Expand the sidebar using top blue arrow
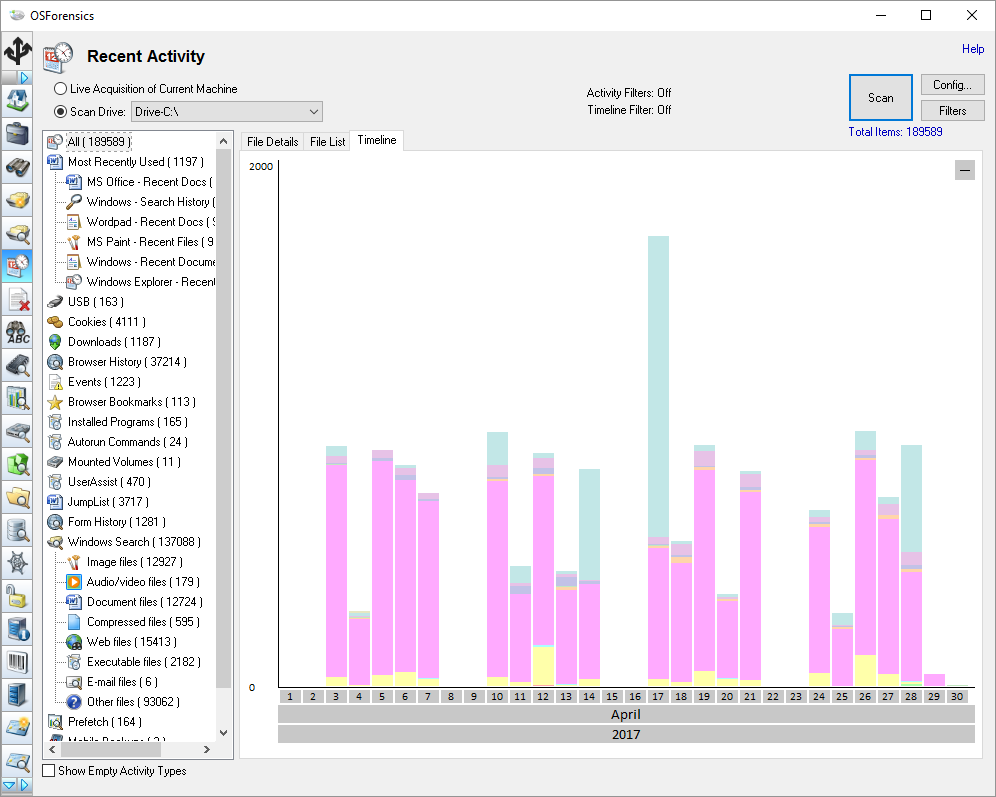 [x=24, y=77]
